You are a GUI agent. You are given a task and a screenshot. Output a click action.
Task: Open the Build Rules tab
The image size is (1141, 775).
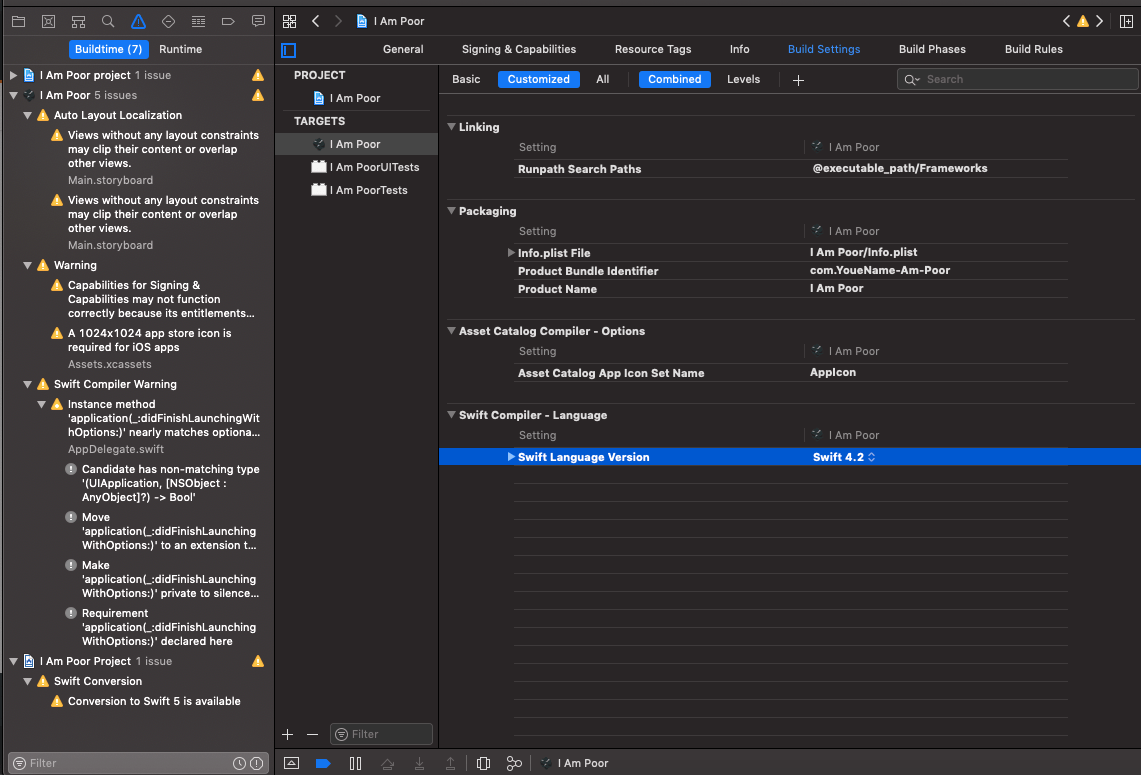pos(1033,49)
